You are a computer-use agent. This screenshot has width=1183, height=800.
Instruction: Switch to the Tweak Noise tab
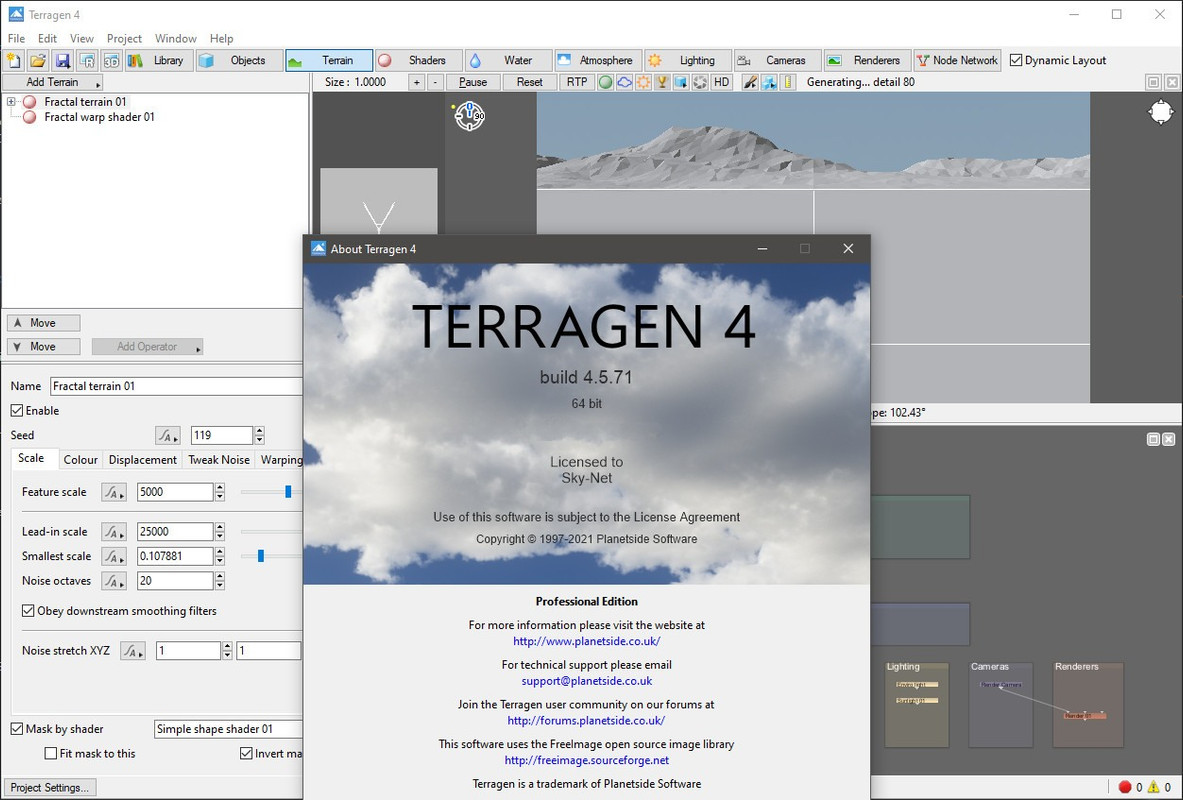coord(219,460)
